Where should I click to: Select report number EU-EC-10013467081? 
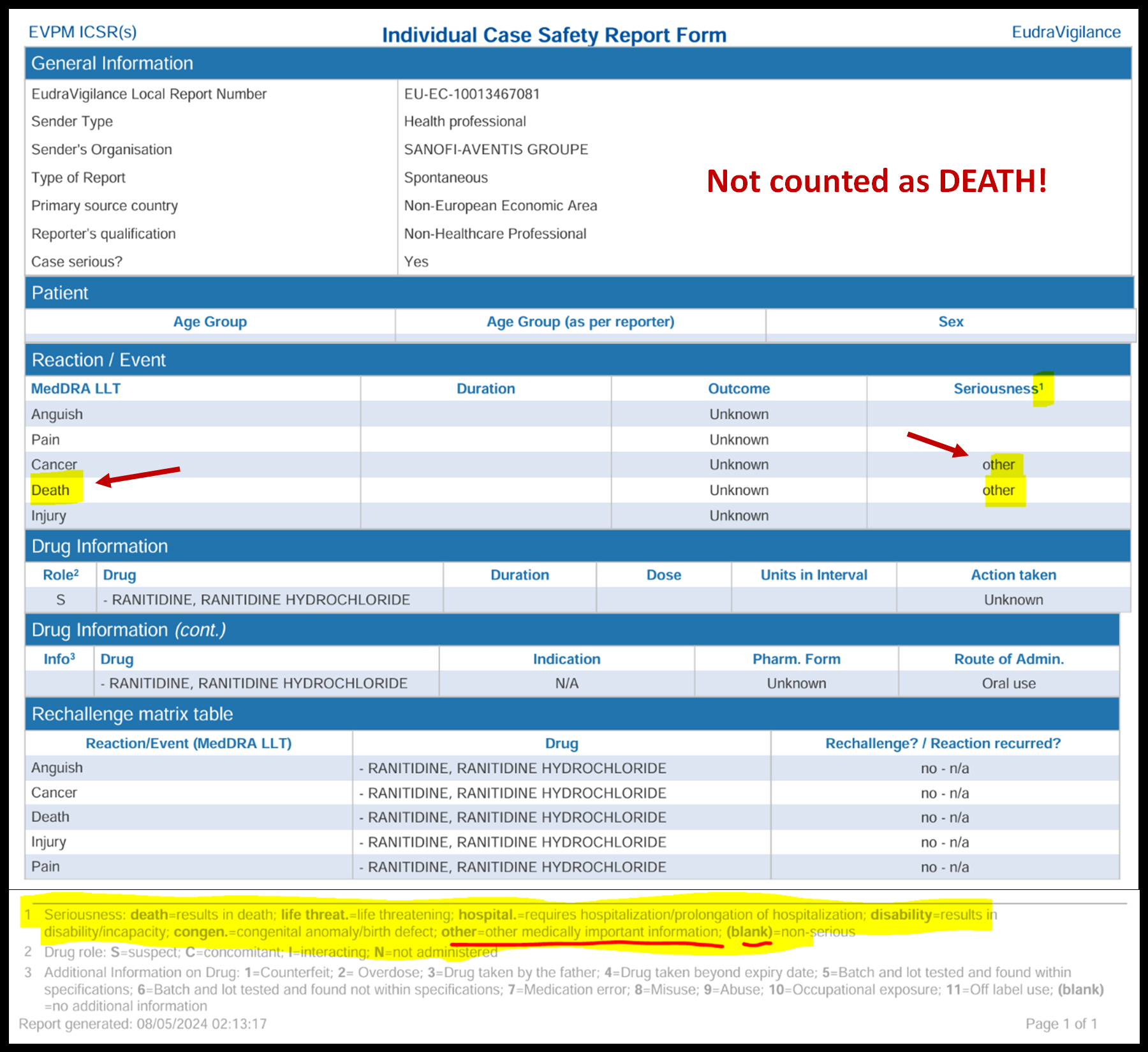(x=472, y=94)
